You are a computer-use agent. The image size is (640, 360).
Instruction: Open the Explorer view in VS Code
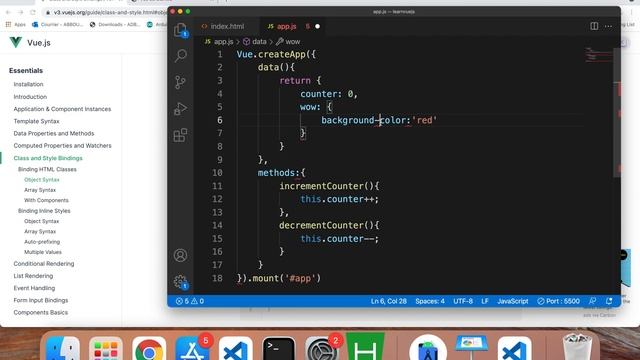point(180,30)
